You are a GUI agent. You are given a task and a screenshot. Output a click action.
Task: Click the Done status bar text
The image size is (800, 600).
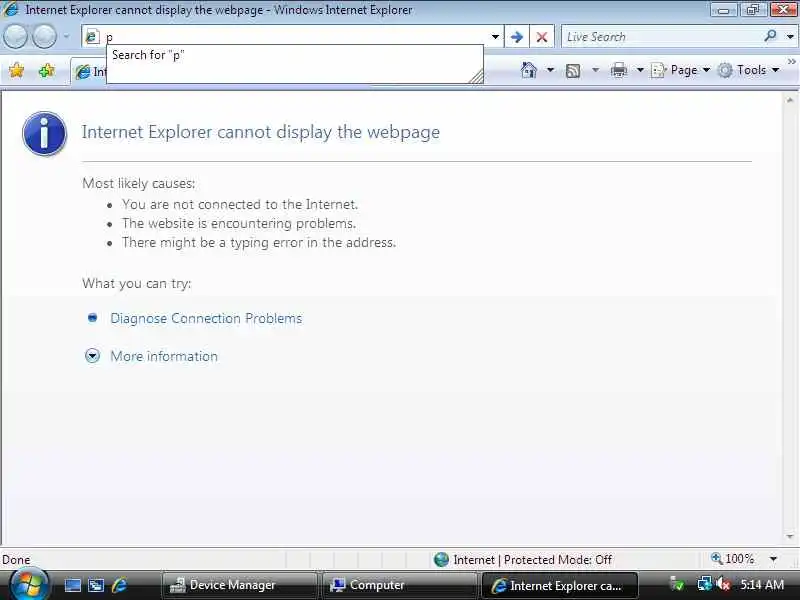click(x=16, y=560)
